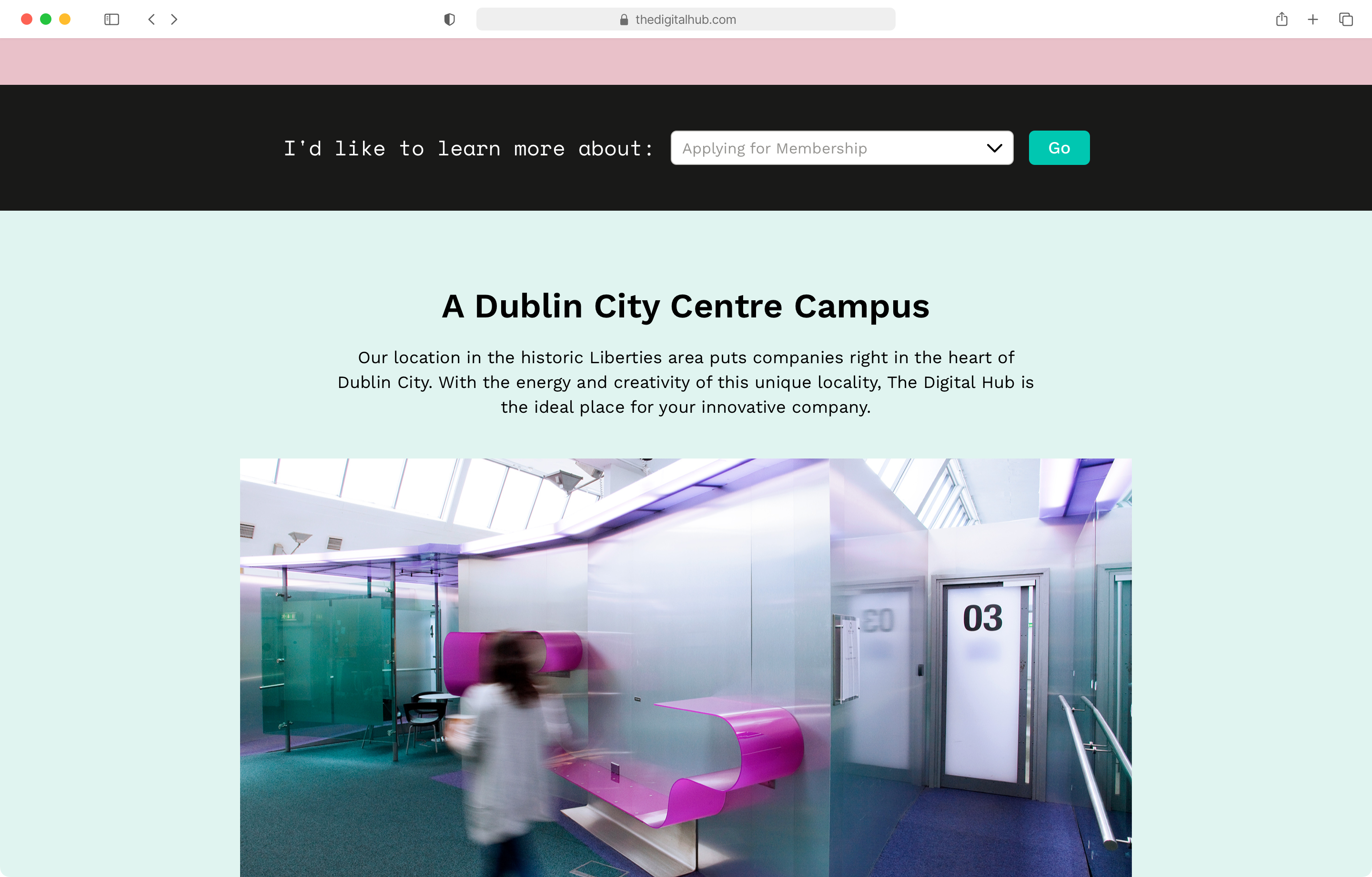Toggle the sidebar panel view
The width and height of the screenshot is (1372, 877).
pyautogui.click(x=112, y=19)
